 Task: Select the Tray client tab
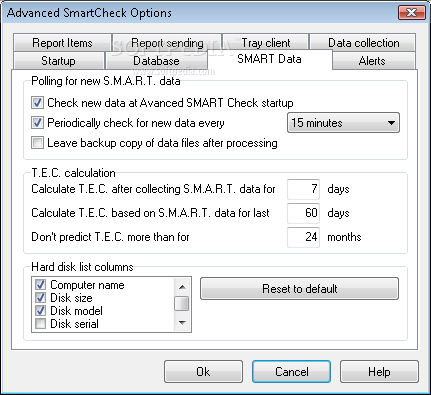point(266,43)
